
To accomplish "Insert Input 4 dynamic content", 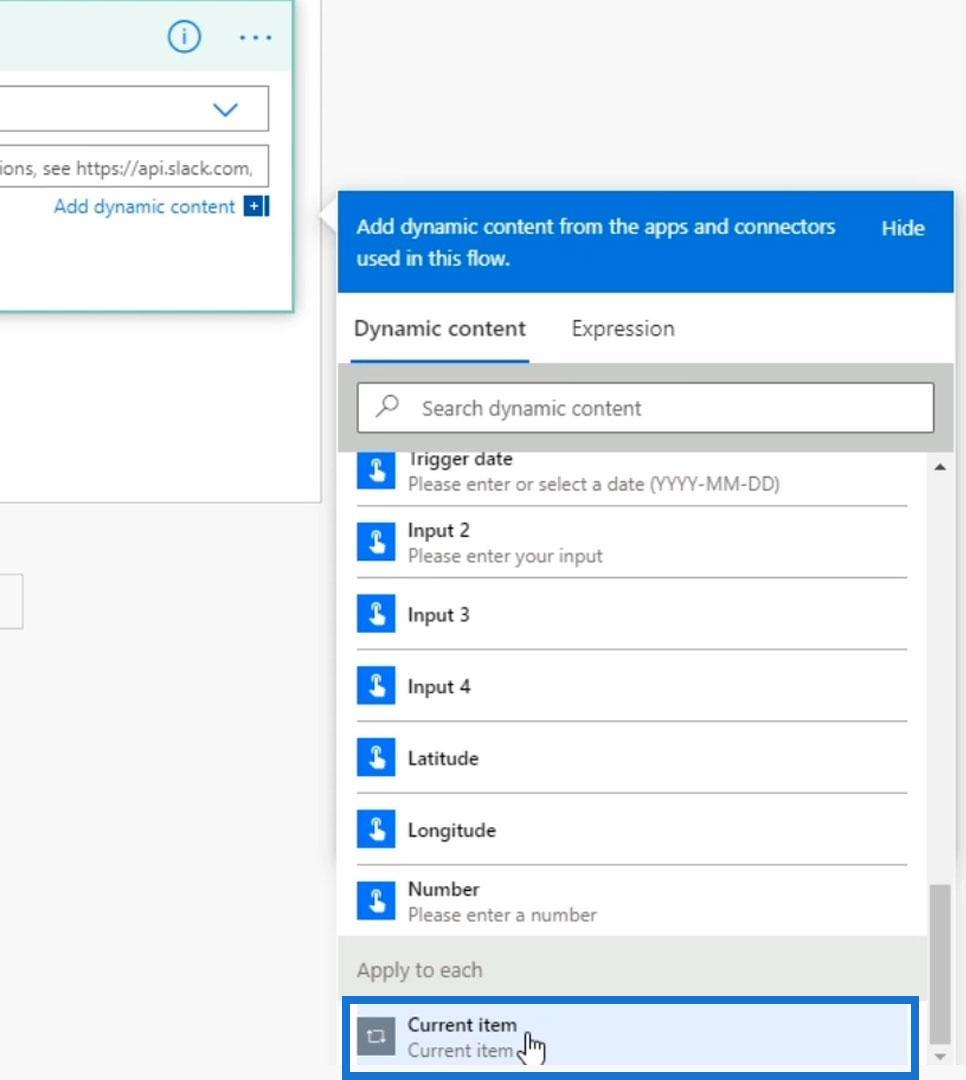I will pyautogui.click(x=632, y=686).
